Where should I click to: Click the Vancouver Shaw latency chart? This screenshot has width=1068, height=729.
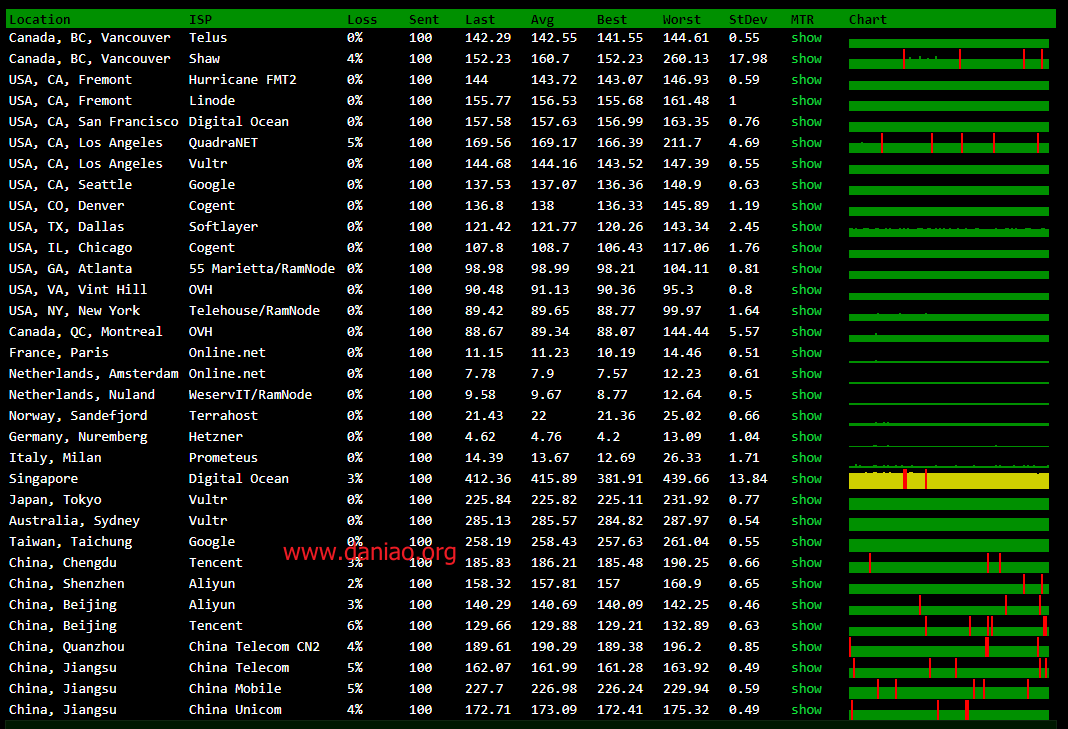click(x=949, y=60)
